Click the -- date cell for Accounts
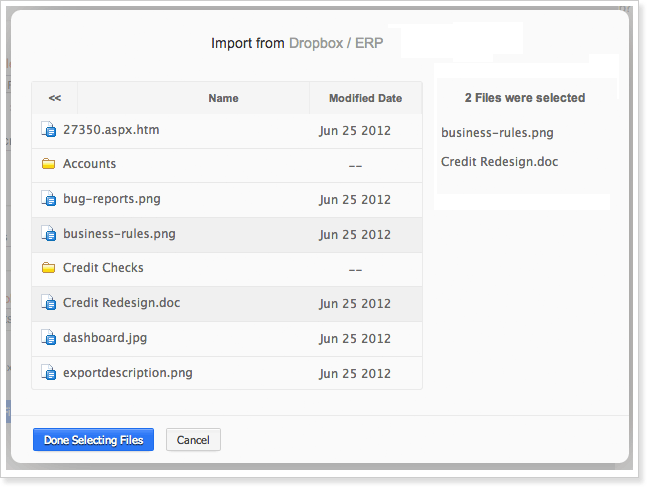This screenshot has height=488, width=650. [x=355, y=166]
